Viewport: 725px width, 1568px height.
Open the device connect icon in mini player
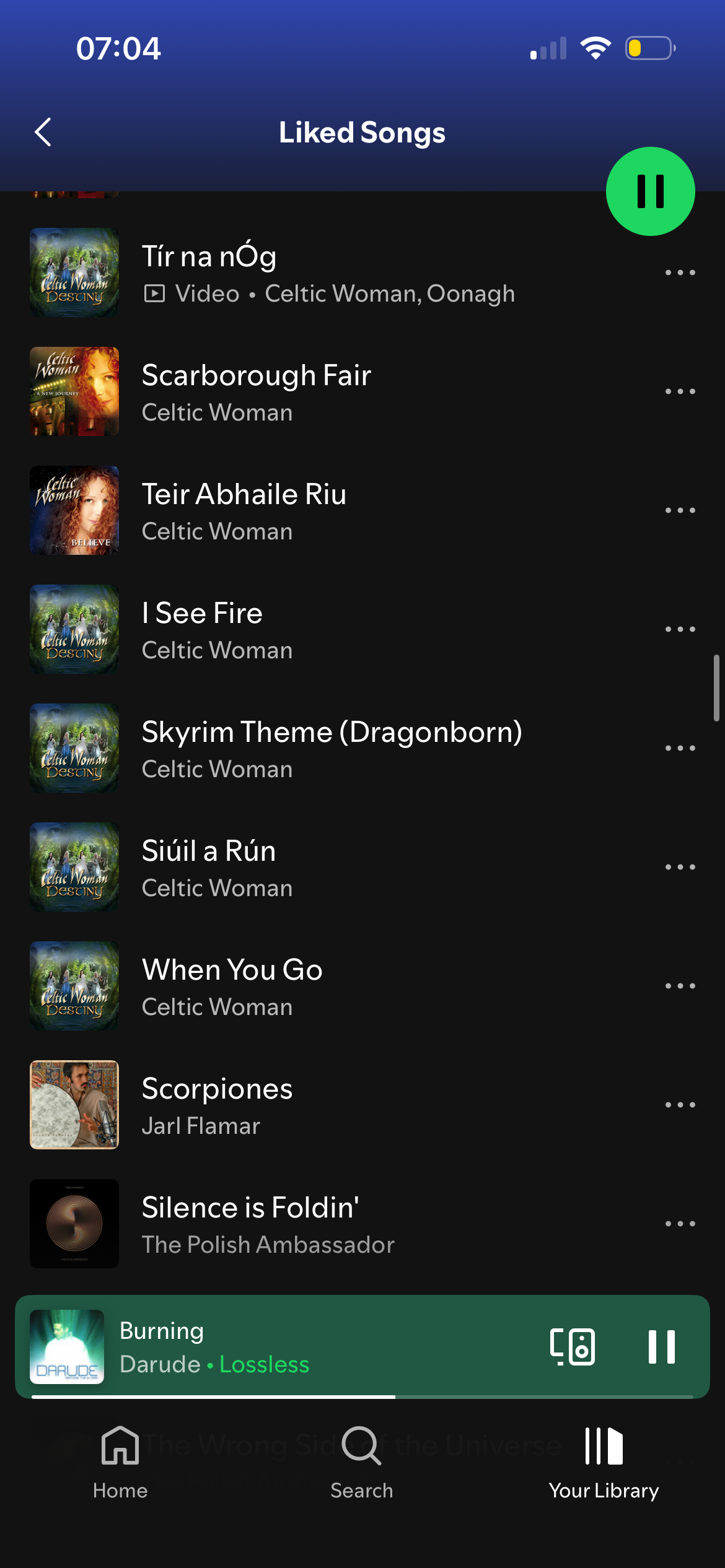(x=573, y=1346)
